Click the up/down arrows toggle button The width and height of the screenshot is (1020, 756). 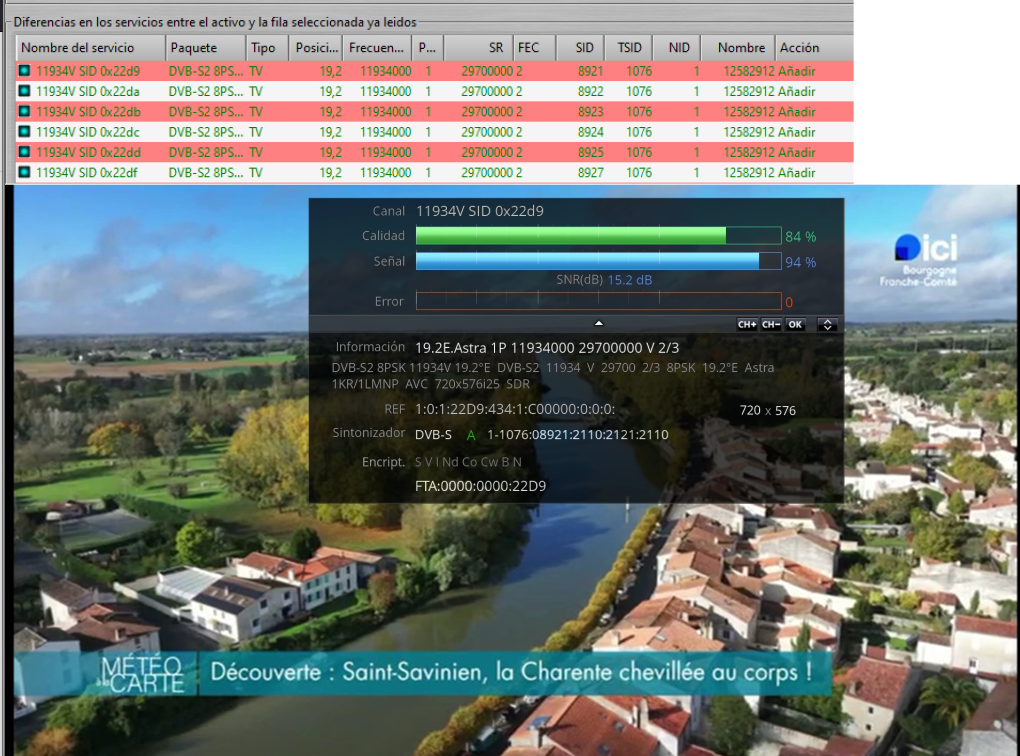pos(827,325)
